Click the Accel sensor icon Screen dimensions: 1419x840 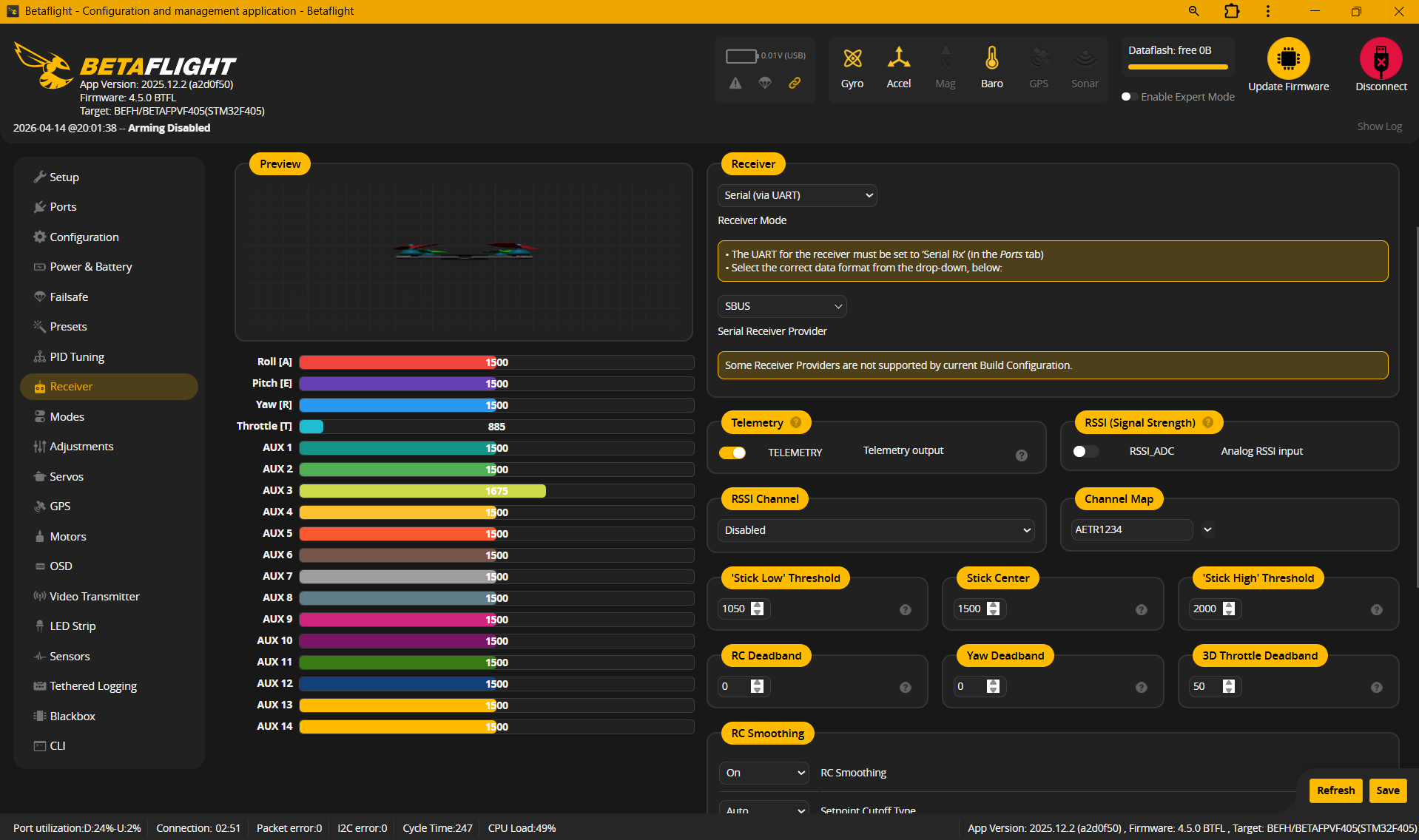coord(898,58)
